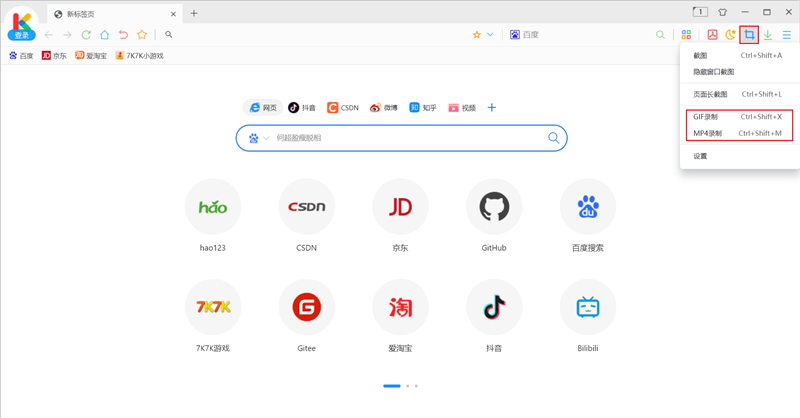The height and width of the screenshot is (418, 800).
Task: Expand the search engine paw dropdown
Action: pyautogui.click(x=259, y=138)
